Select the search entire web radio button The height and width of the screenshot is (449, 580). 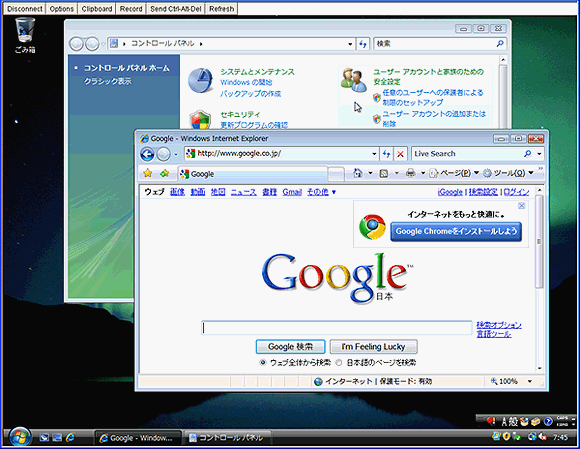coord(263,362)
